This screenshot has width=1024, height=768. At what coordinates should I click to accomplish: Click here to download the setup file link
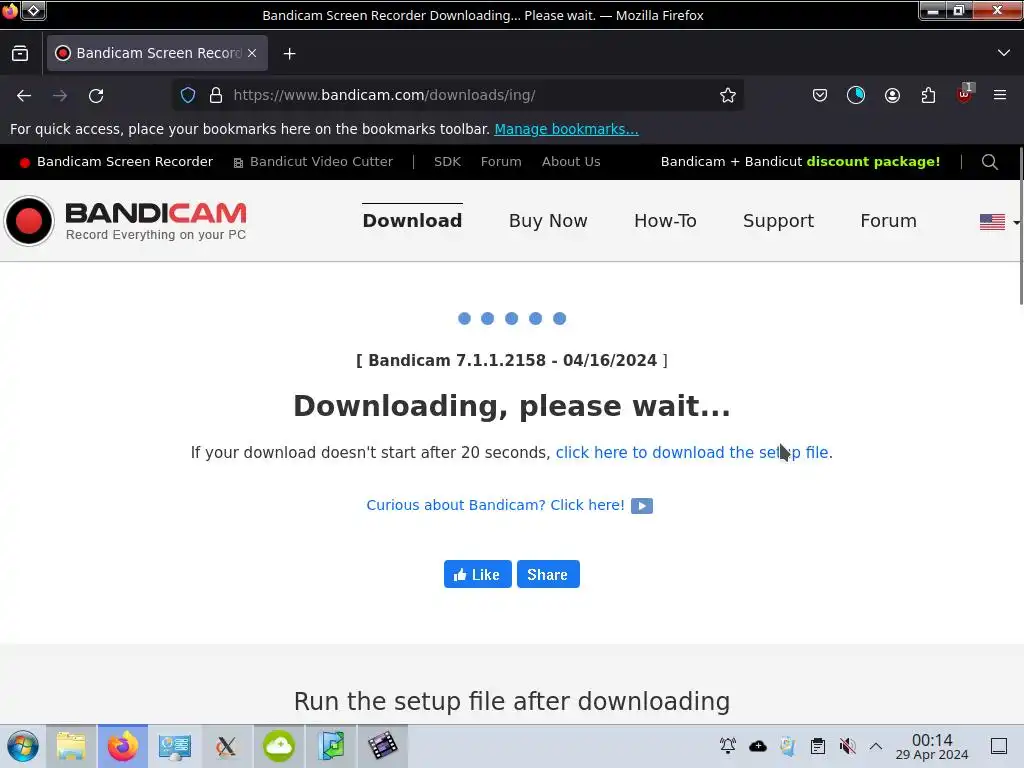pyautogui.click(x=694, y=453)
